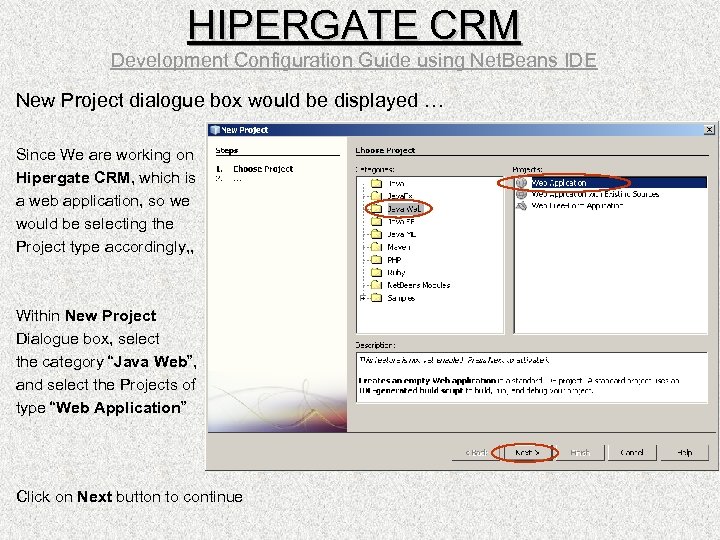Select the Maven category folder icon
The image size is (720, 540).
(377, 247)
